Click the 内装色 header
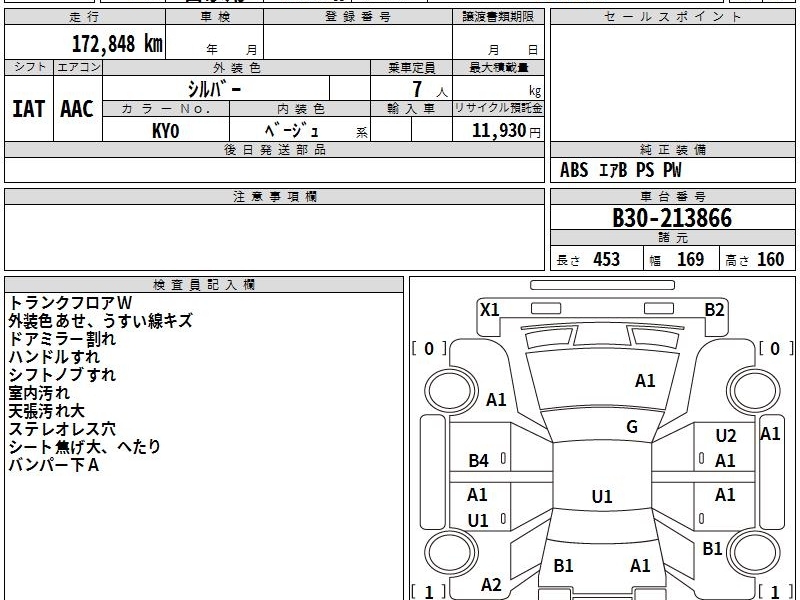 [300, 109]
